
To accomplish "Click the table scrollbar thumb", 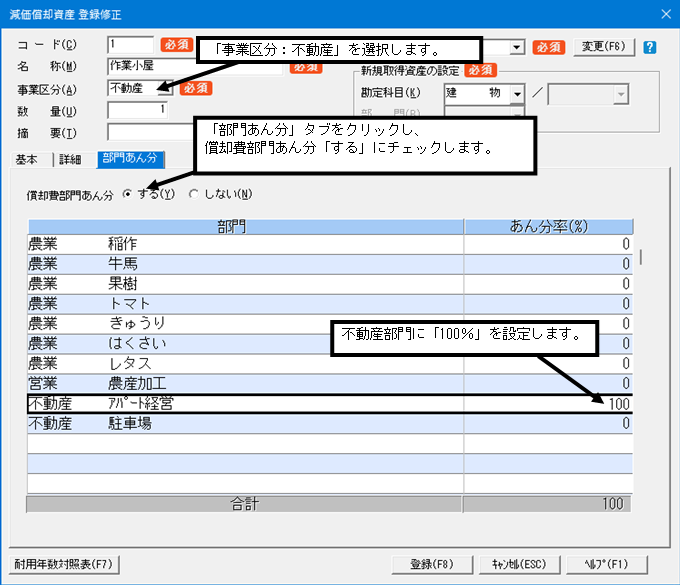I will (x=641, y=257).
